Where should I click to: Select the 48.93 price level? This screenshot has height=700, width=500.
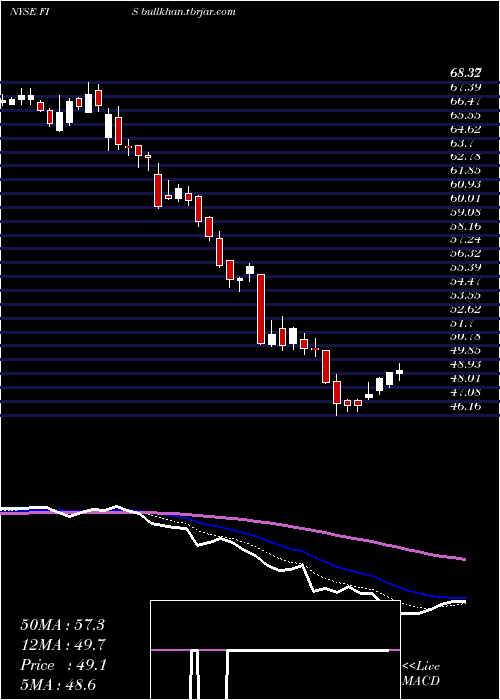[x=465, y=364]
